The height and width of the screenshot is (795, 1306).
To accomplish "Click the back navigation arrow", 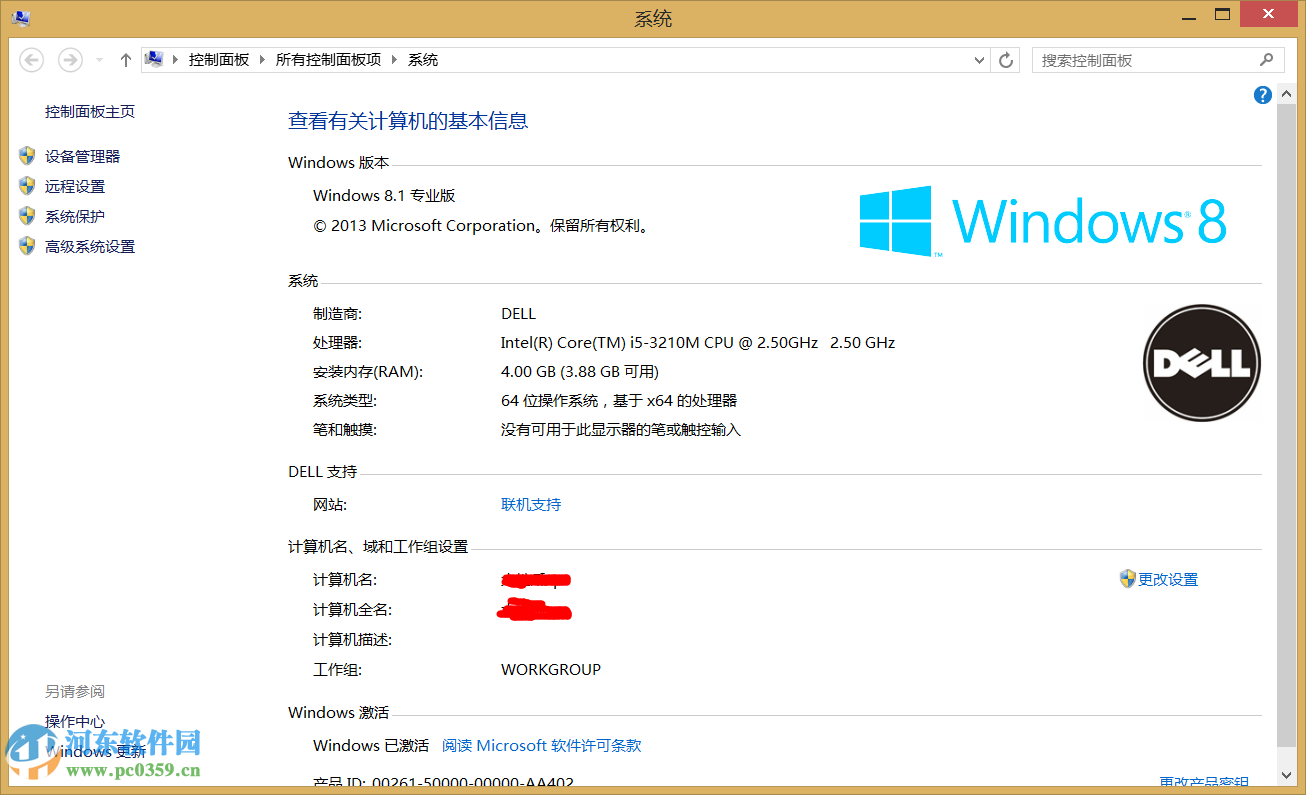I will click(x=31, y=60).
